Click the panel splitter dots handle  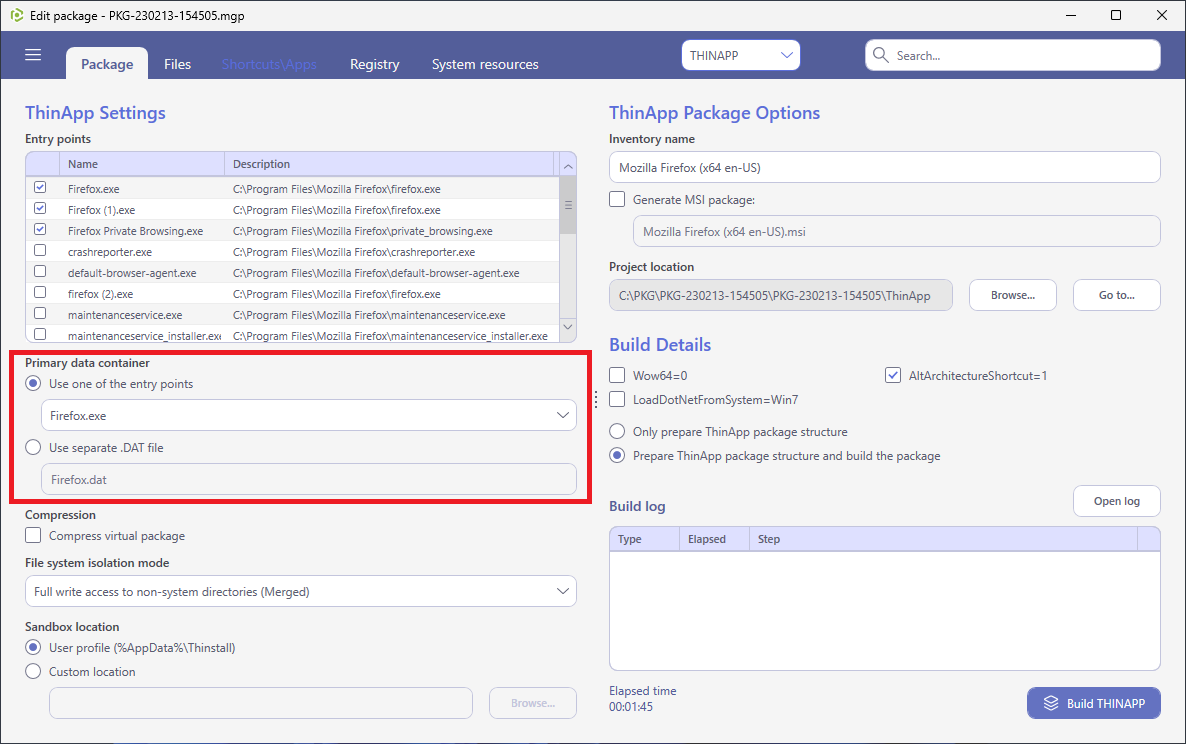(595, 399)
